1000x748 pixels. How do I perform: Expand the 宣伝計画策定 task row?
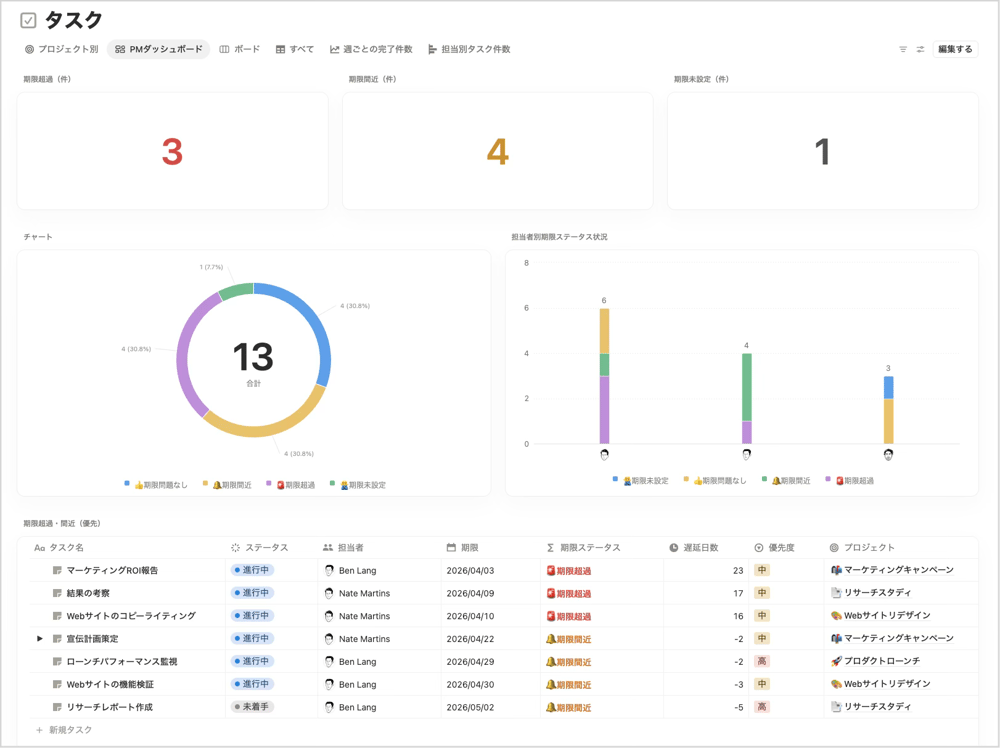click(x=39, y=639)
